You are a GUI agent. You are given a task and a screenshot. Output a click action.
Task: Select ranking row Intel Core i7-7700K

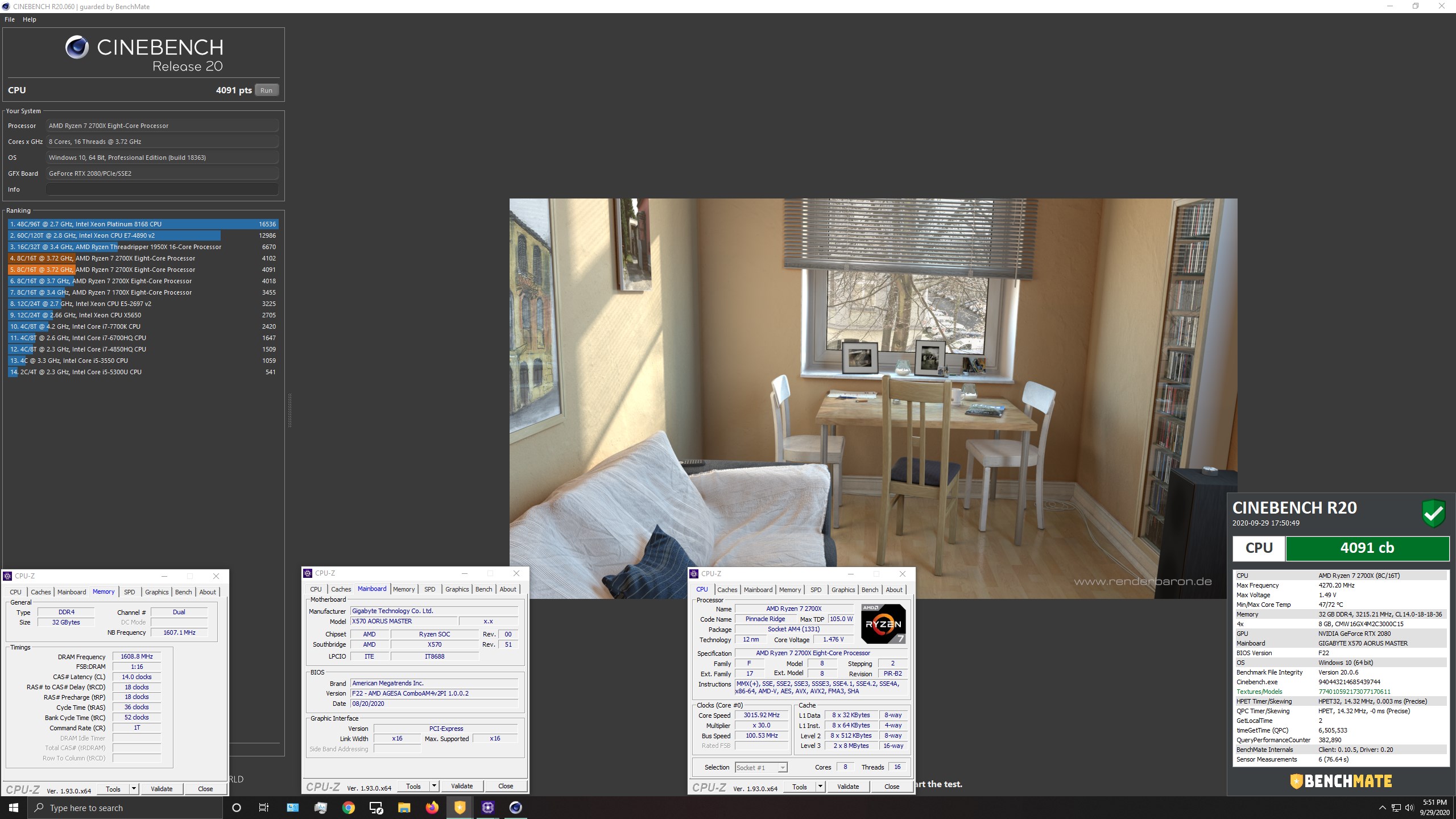coord(143,326)
